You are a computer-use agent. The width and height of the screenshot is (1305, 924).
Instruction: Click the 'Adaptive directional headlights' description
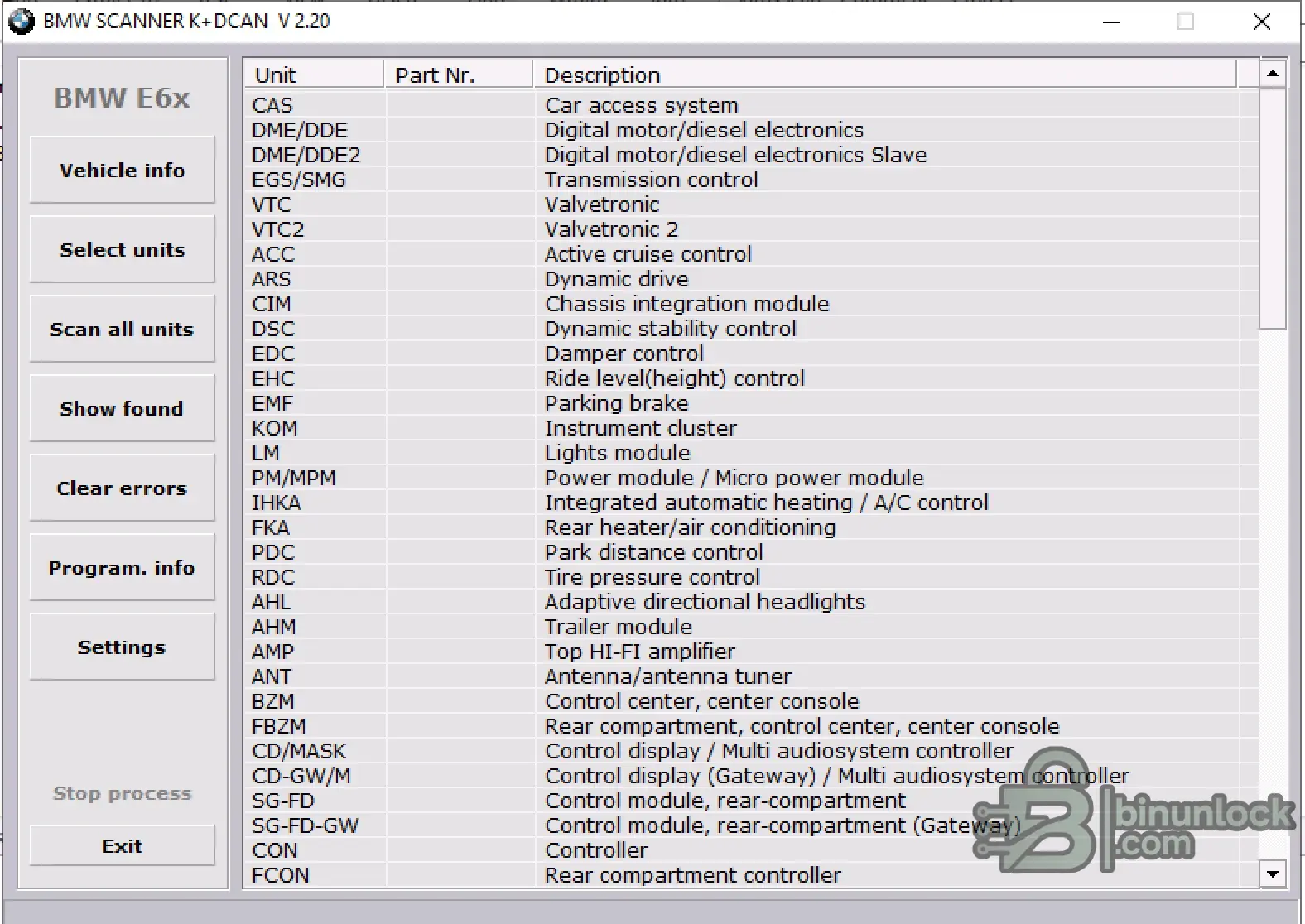705,602
